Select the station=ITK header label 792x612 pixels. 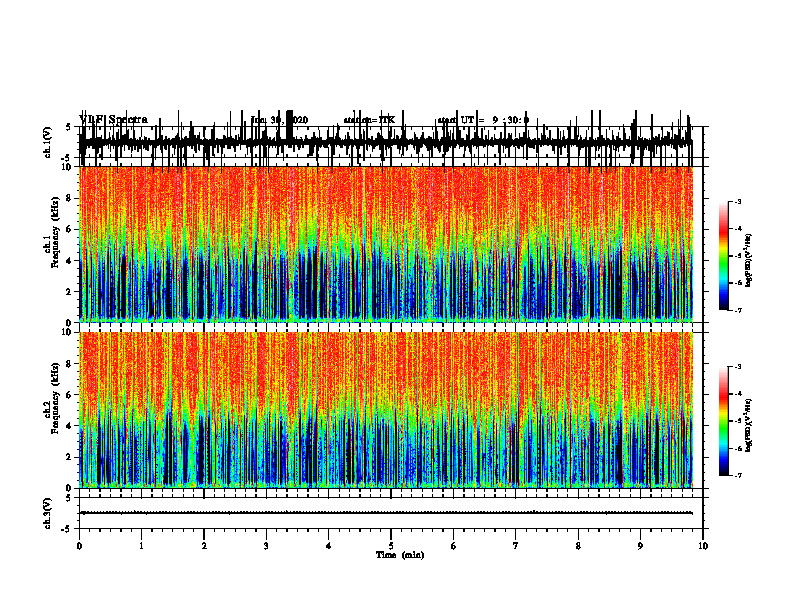(369, 120)
